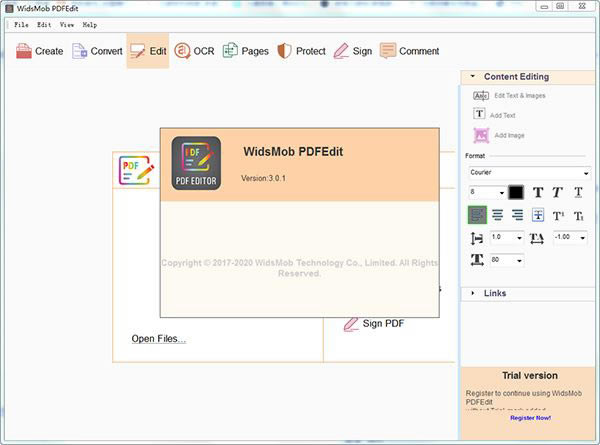Click the Register Now! link
This screenshot has height=445, width=600.
[530, 417]
